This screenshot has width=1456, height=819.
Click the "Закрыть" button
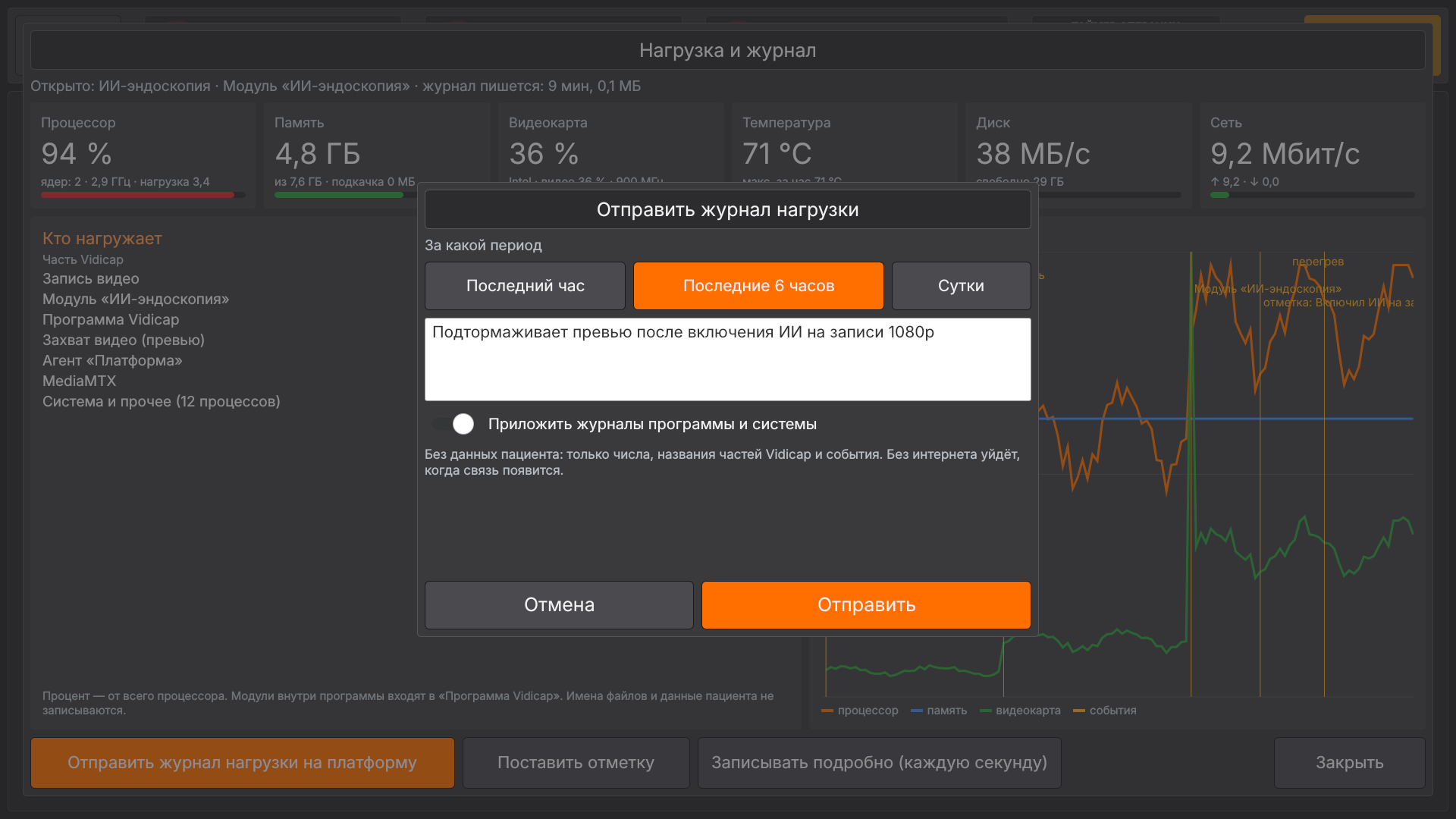[1349, 763]
